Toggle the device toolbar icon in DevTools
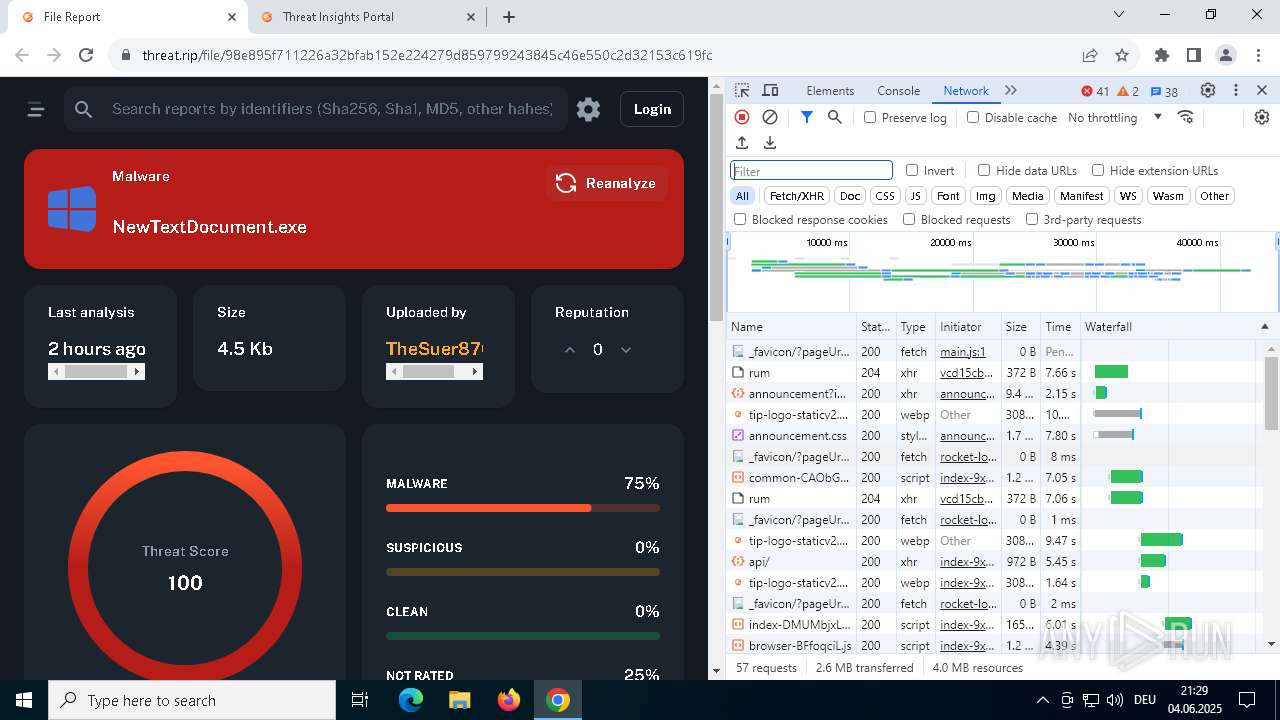The height and width of the screenshot is (720, 1280). [770, 90]
